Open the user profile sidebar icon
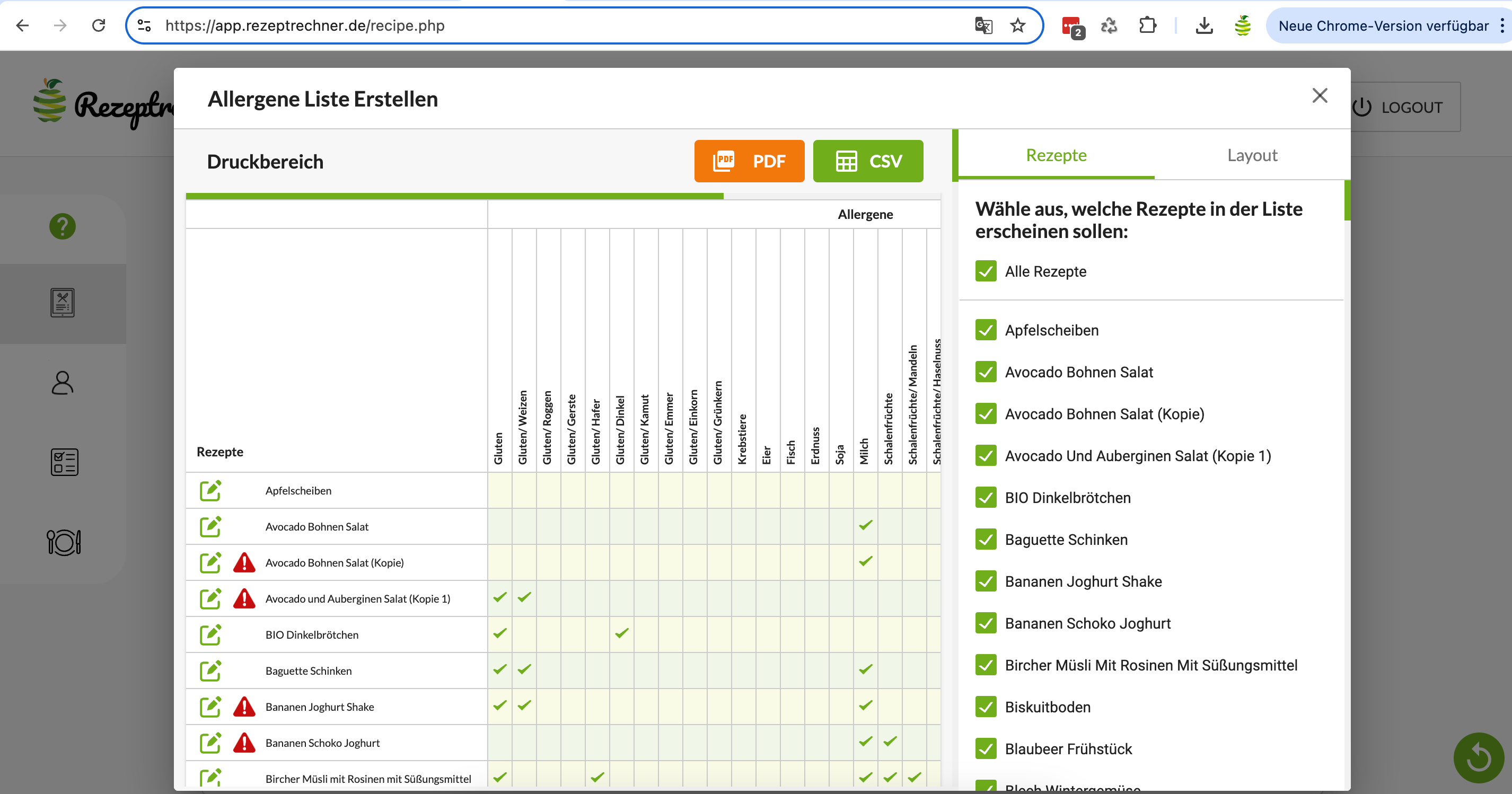Image resolution: width=1512 pixels, height=794 pixels. point(62,383)
